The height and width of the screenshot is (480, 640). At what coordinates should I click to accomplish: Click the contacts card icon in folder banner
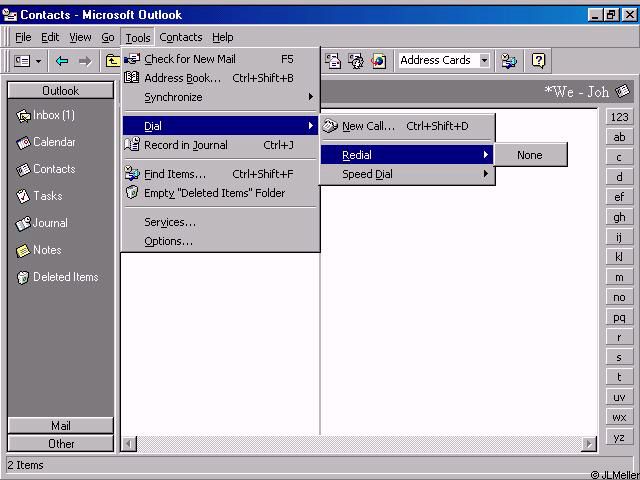(622, 91)
